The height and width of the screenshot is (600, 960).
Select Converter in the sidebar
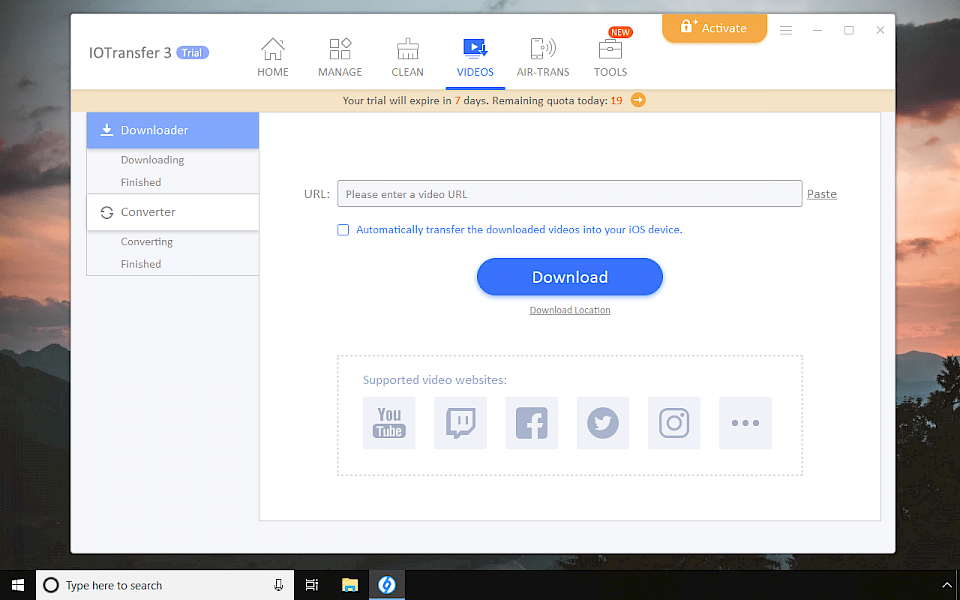coord(173,212)
